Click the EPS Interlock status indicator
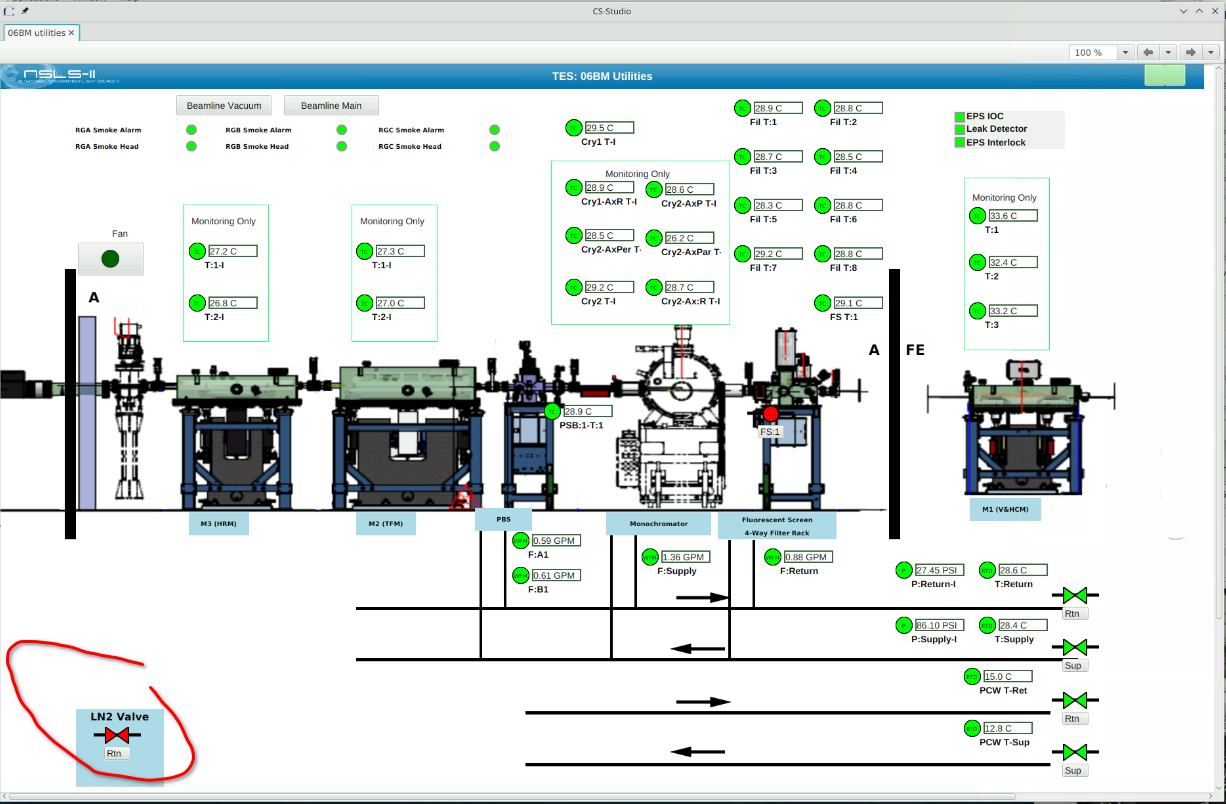 [960, 143]
